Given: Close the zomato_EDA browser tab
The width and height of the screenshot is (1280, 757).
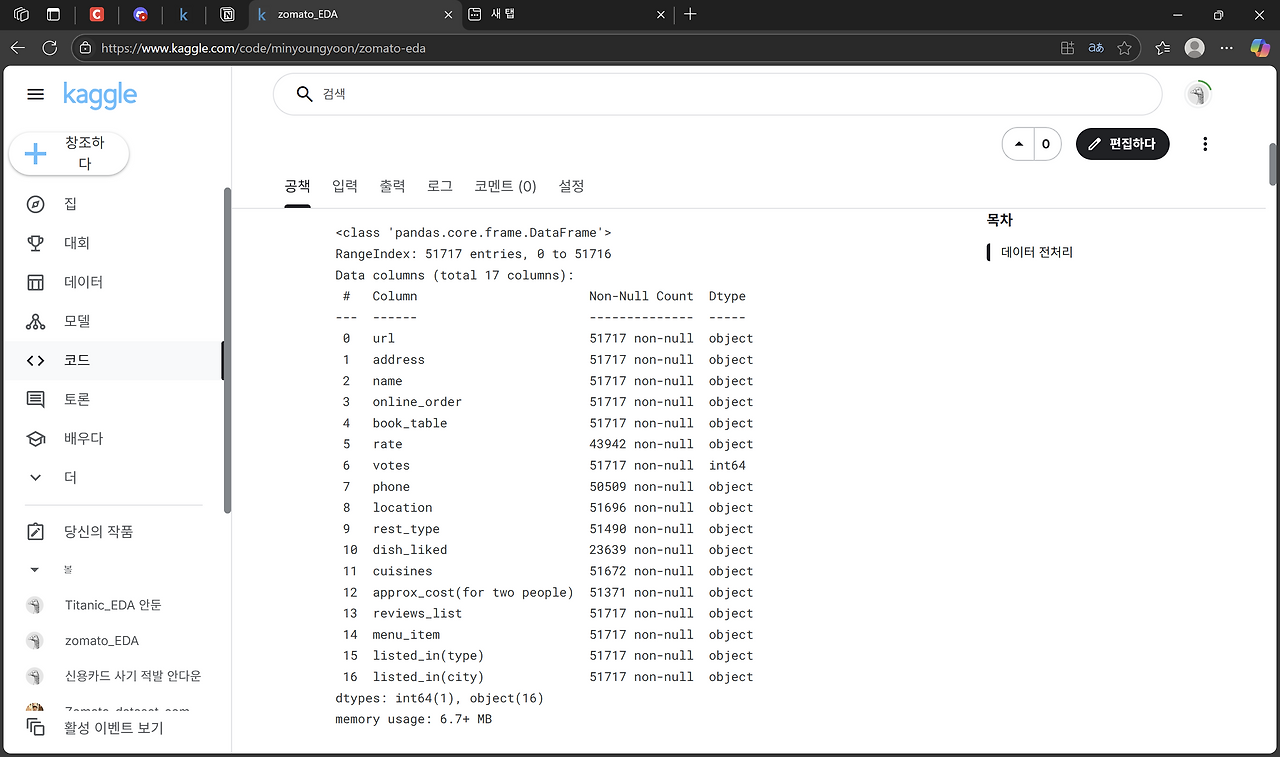Looking at the screenshot, I should tap(447, 15).
